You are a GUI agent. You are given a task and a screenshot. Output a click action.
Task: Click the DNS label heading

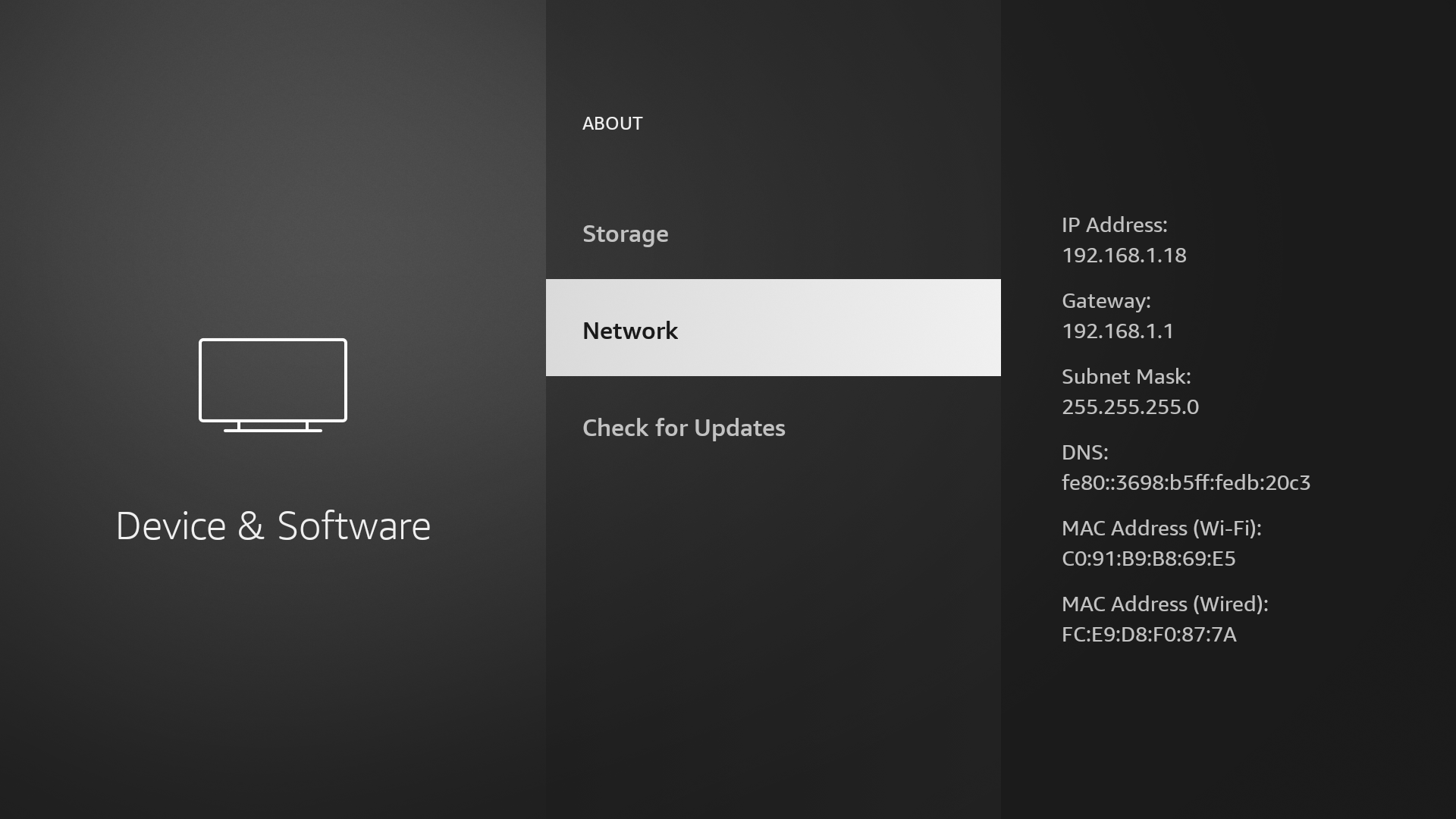[1085, 452]
